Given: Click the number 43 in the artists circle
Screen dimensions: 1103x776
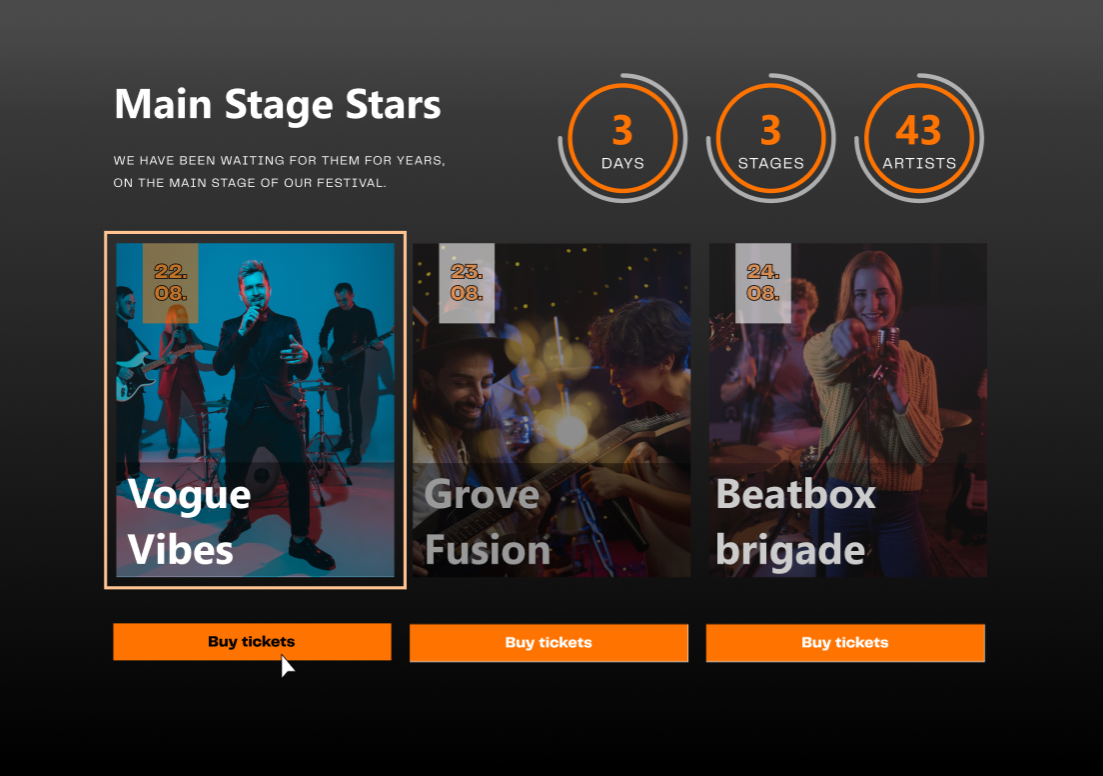Looking at the screenshot, I should point(919,130).
